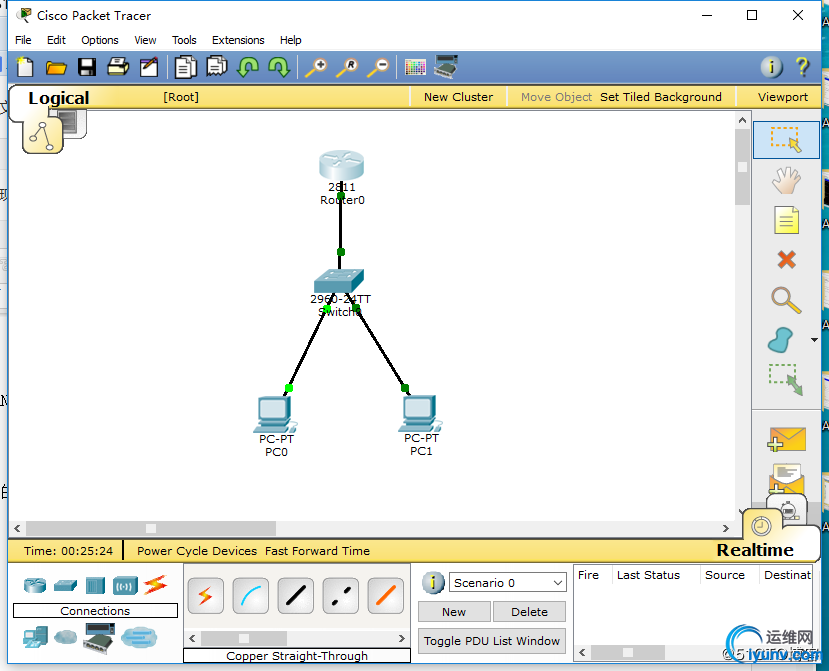The height and width of the screenshot is (671, 829).
Task: Open the Scenario 0 dropdown
Action: click(508, 583)
